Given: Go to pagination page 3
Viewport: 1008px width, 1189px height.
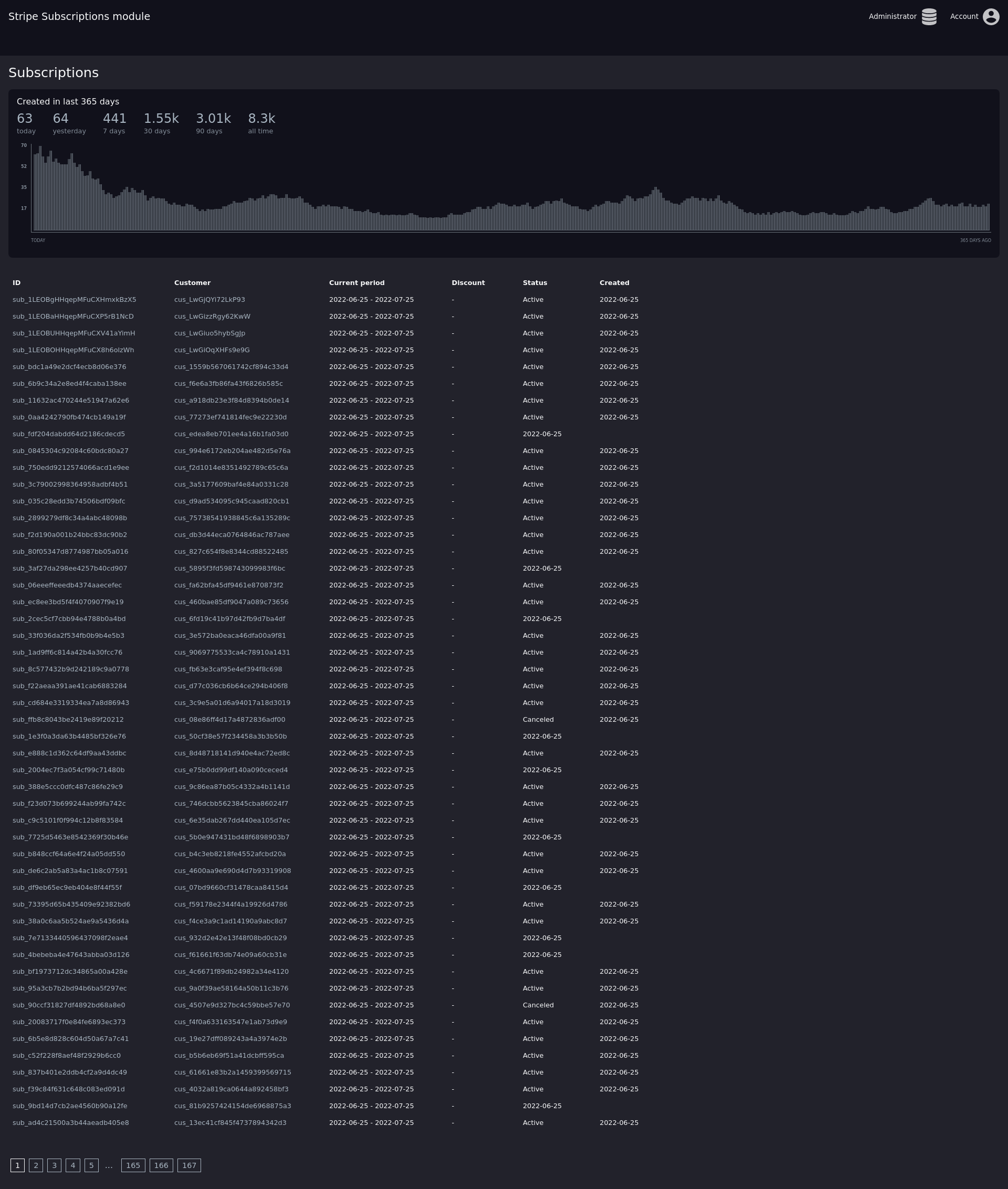Looking at the screenshot, I should tap(54, 1165).
